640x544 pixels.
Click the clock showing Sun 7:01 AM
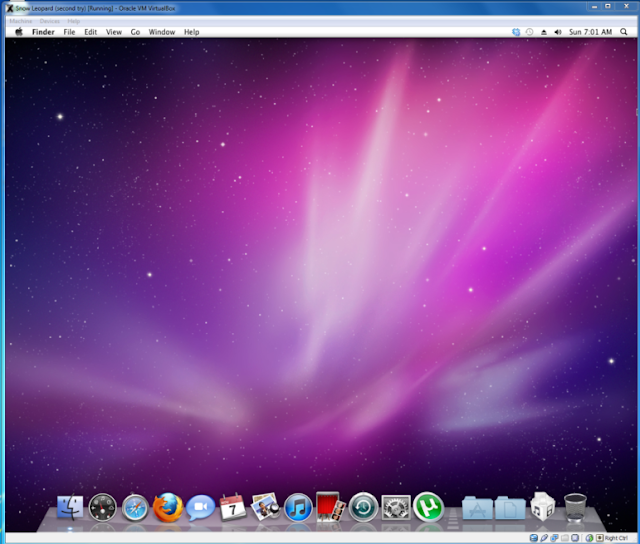point(590,32)
